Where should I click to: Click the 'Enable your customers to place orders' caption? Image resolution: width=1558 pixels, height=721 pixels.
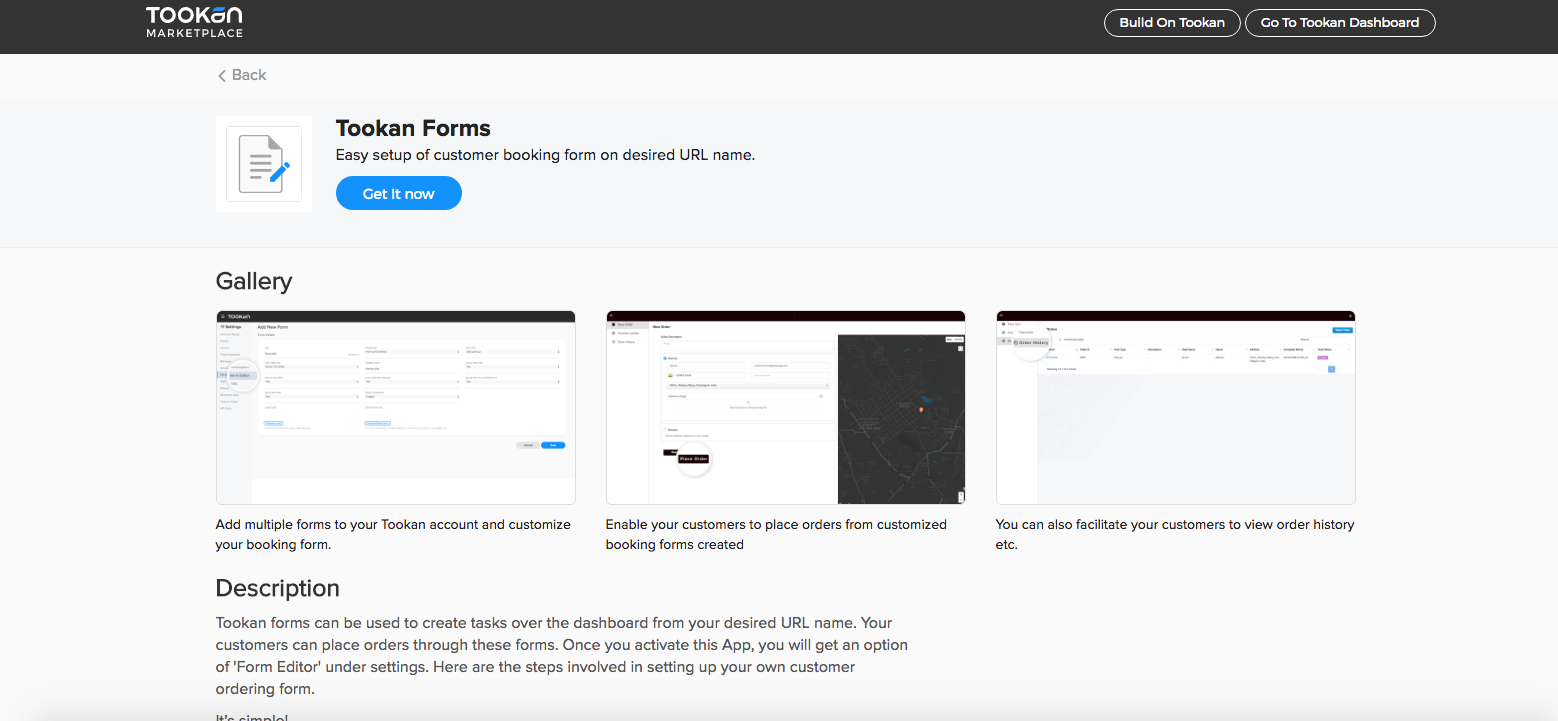pyautogui.click(x=776, y=535)
